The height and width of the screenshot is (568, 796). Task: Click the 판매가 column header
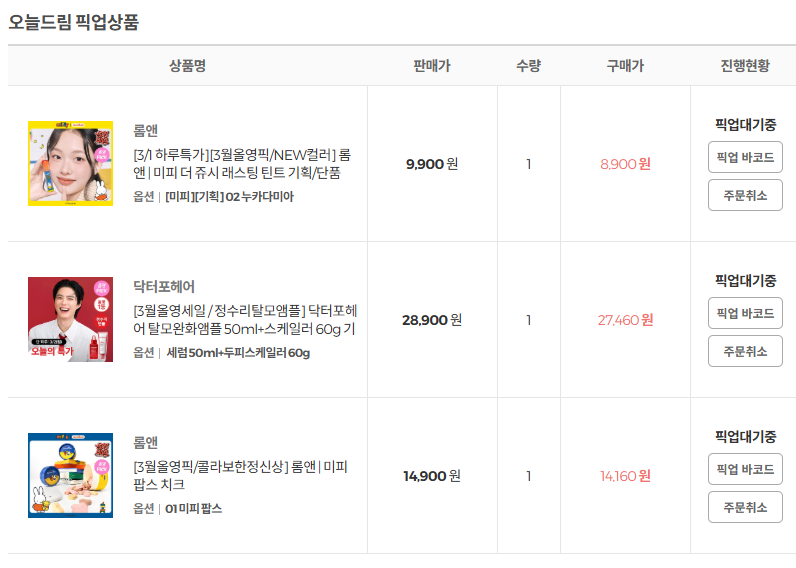[x=431, y=66]
